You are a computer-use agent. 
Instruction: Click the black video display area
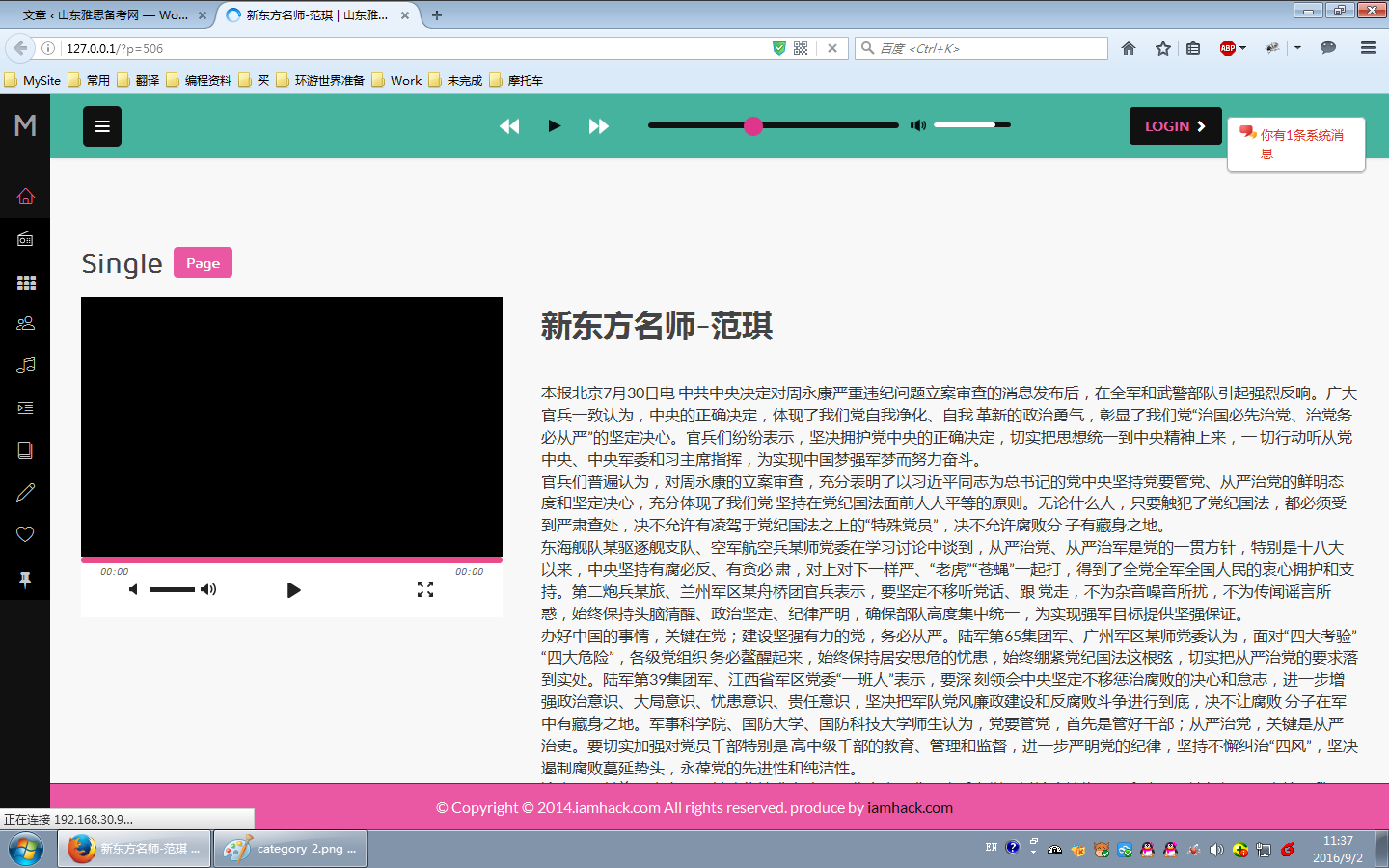291,427
